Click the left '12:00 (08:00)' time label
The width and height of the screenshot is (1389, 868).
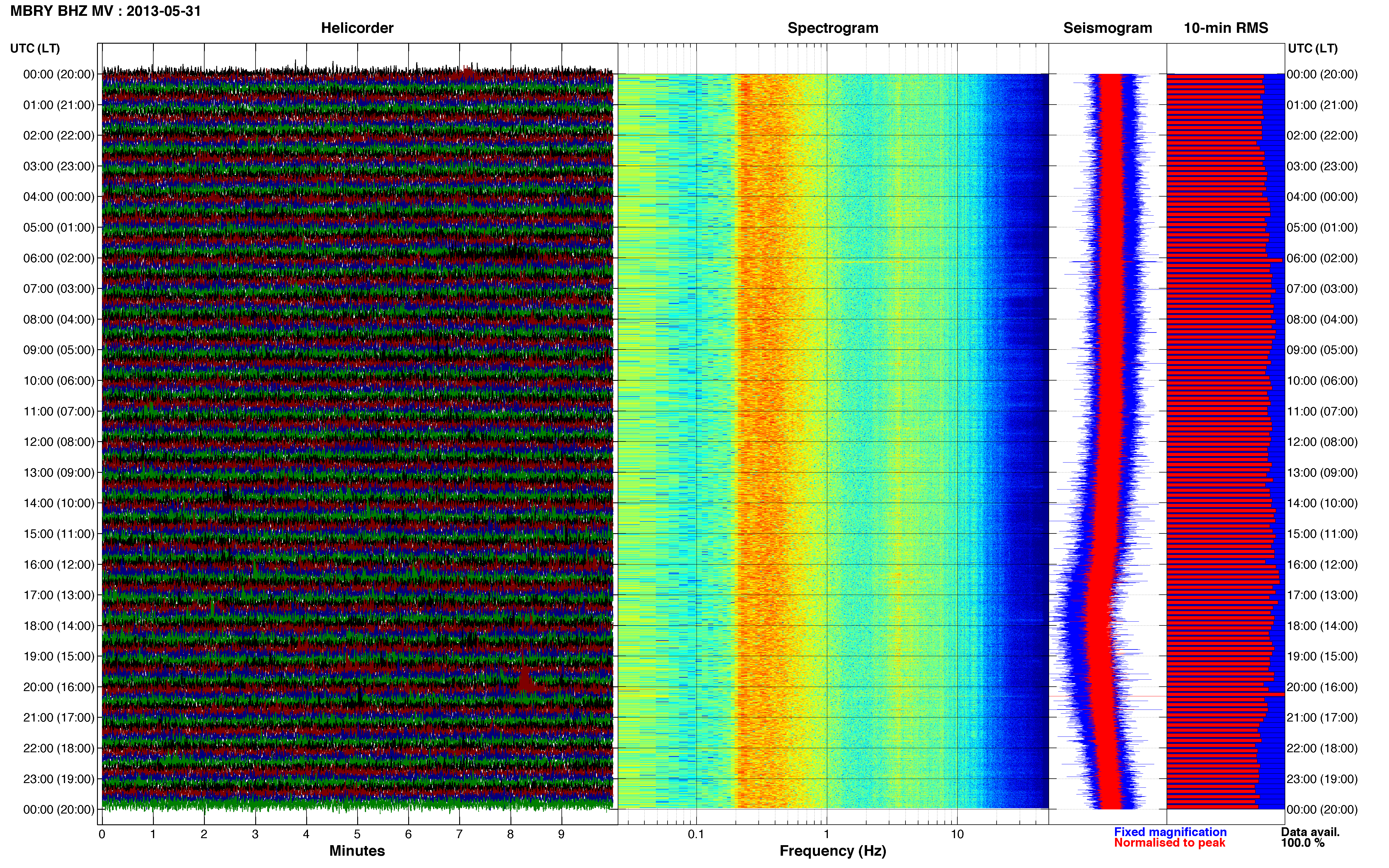[59, 442]
